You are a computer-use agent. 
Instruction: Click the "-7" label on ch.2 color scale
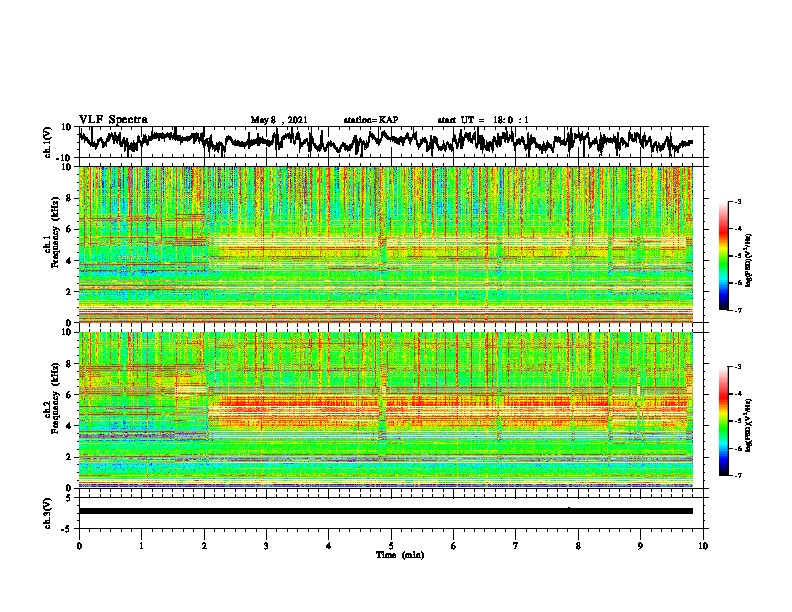tap(738, 475)
